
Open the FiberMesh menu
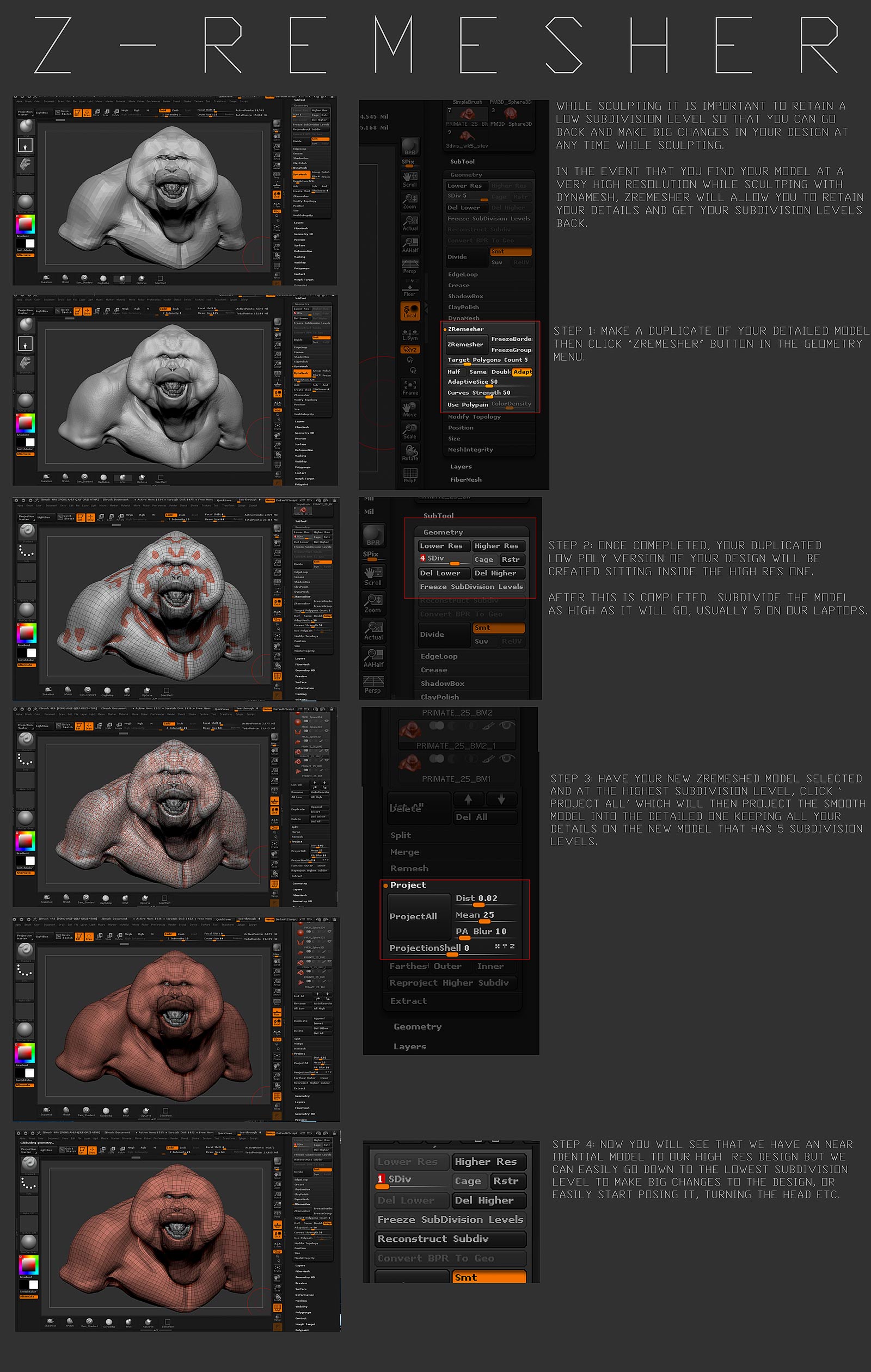[465, 480]
